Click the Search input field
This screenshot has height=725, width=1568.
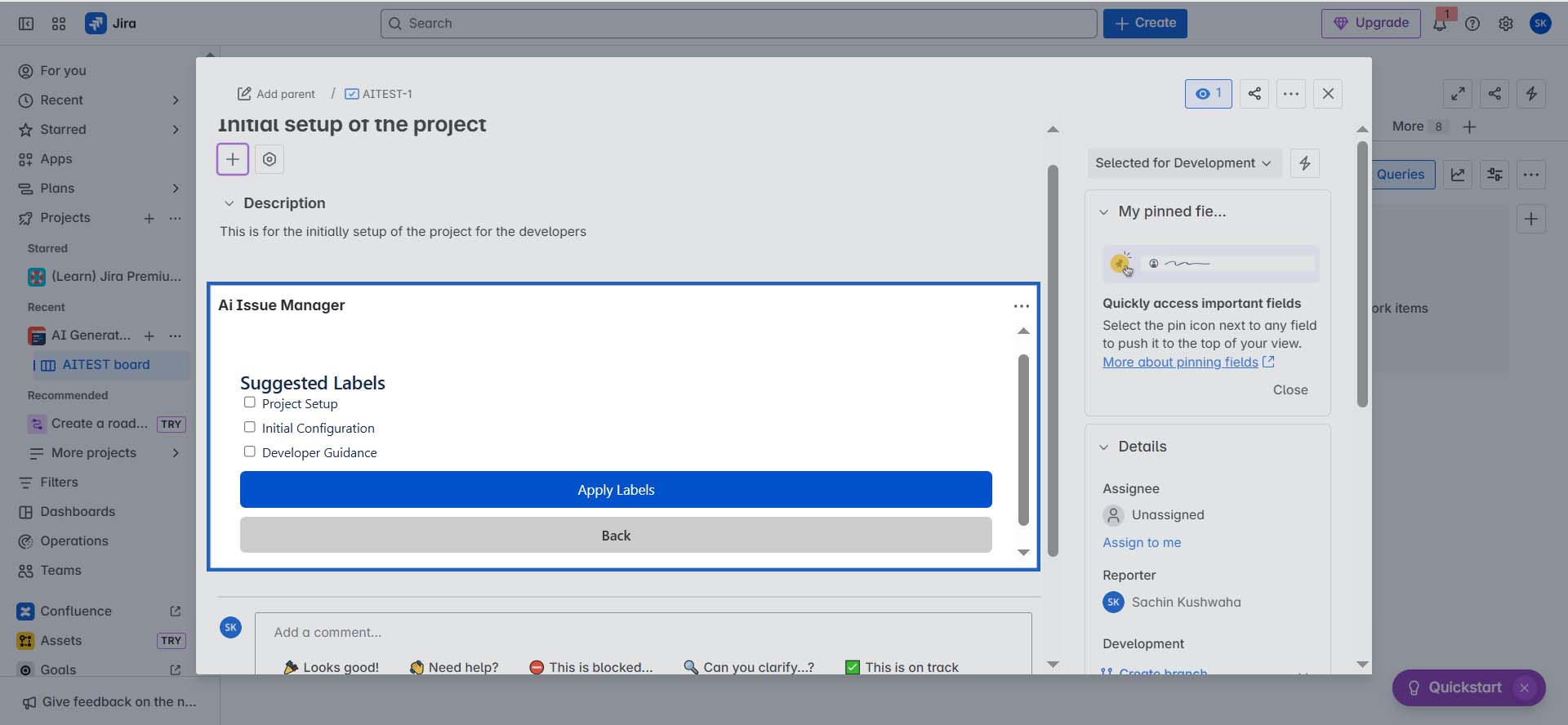pos(738,24)
